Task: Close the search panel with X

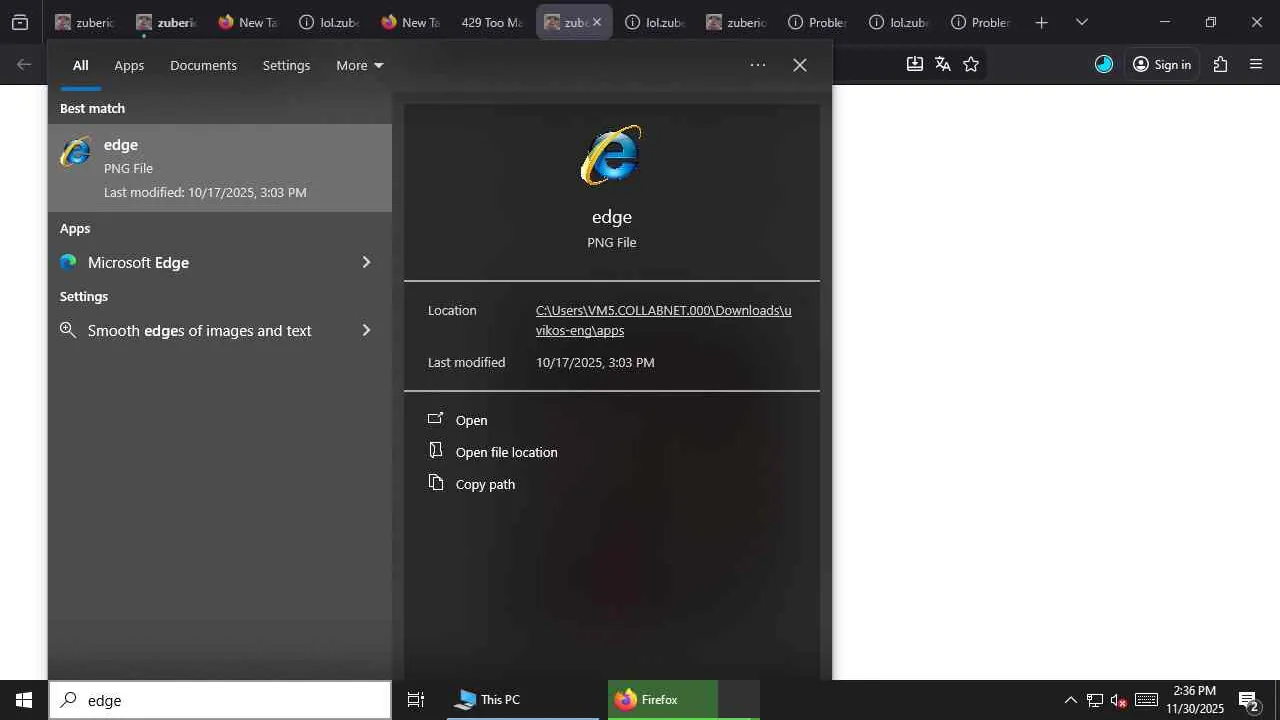Action: pos(800,65)
